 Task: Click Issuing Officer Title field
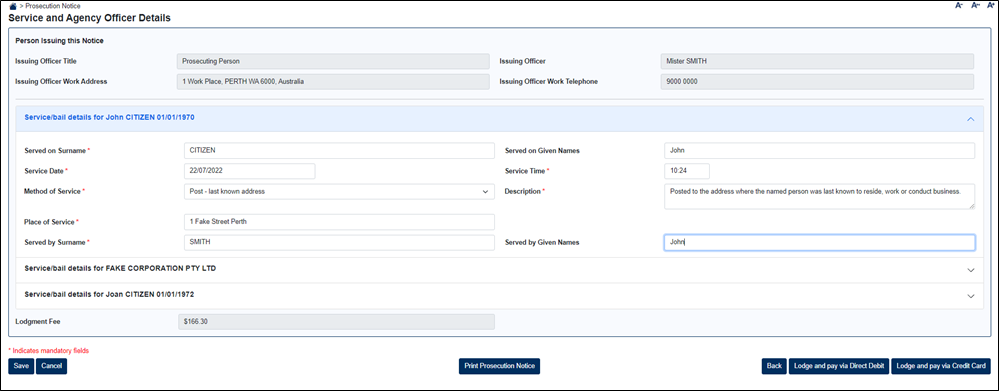pyautogui.click(x=333, y=61)
